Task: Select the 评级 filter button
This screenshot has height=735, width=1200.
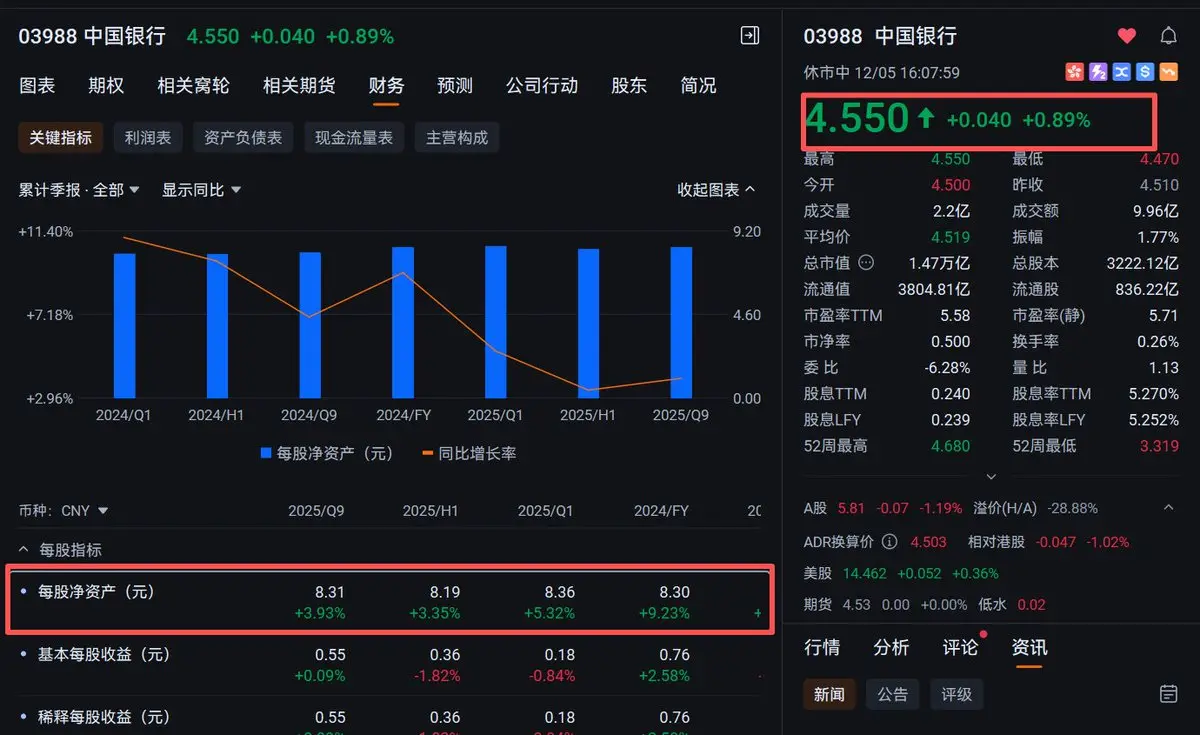Action: tap(957, 694)
